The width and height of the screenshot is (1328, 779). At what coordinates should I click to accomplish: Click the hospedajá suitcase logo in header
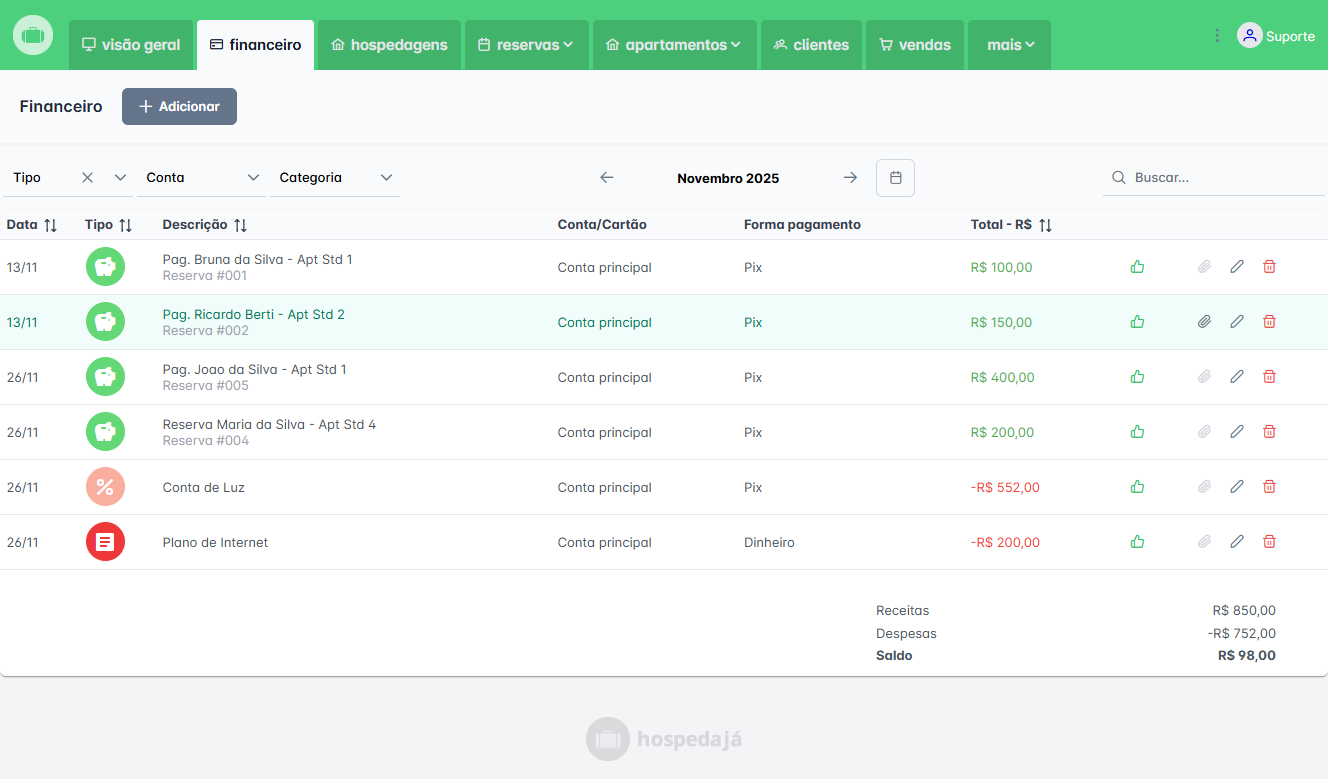pos(33,36)
